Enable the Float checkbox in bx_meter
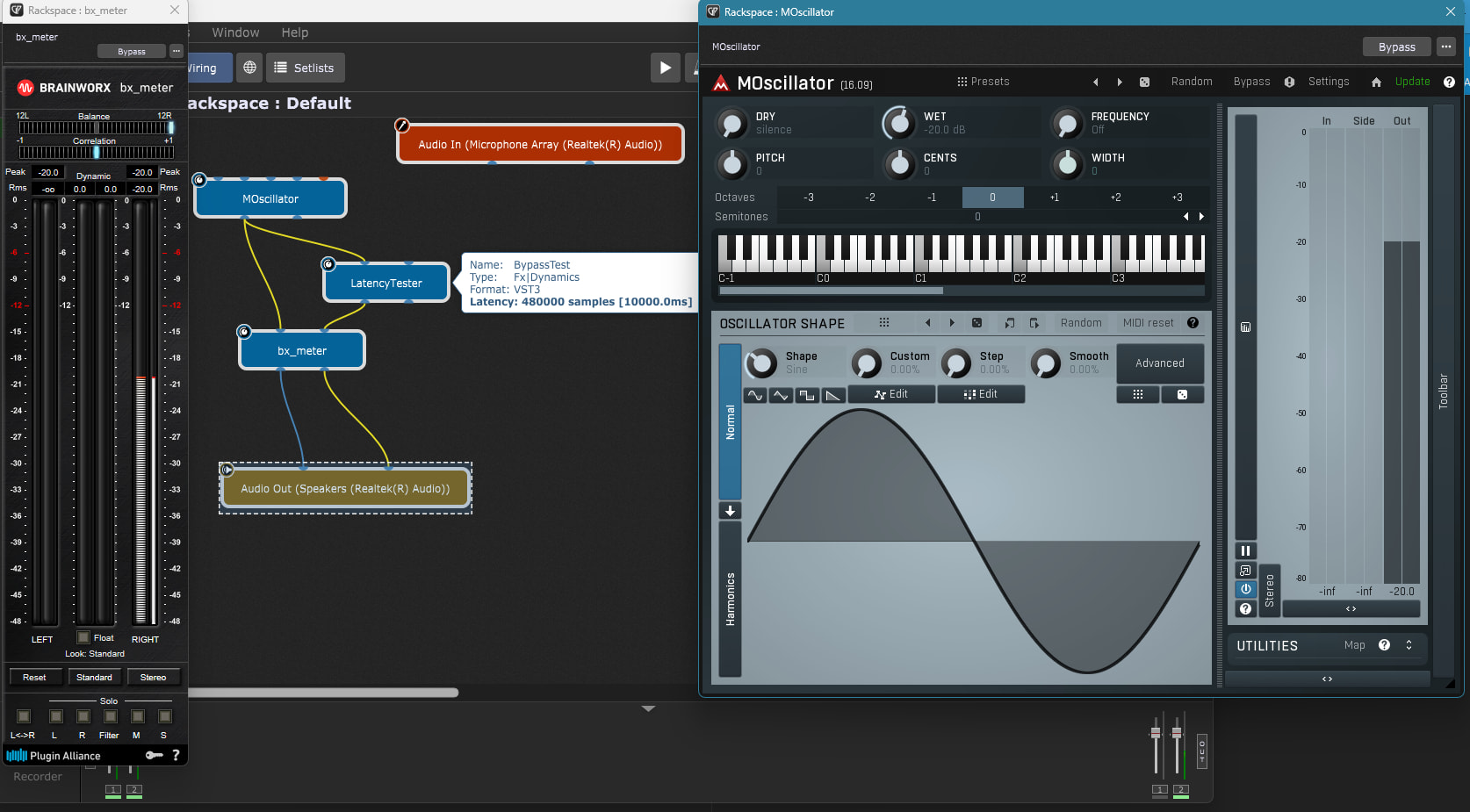Screen dimensions: 1470x812 click(83, 637)
